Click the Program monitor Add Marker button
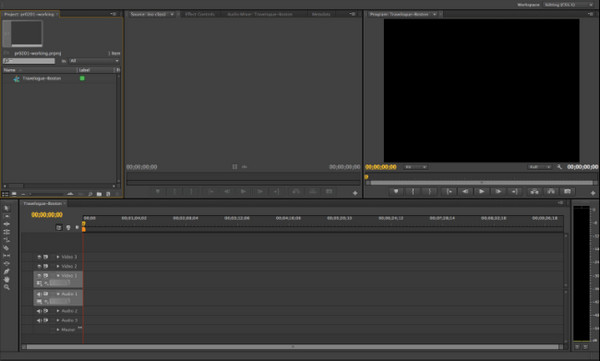600x361 pixels. pos(396,191)
